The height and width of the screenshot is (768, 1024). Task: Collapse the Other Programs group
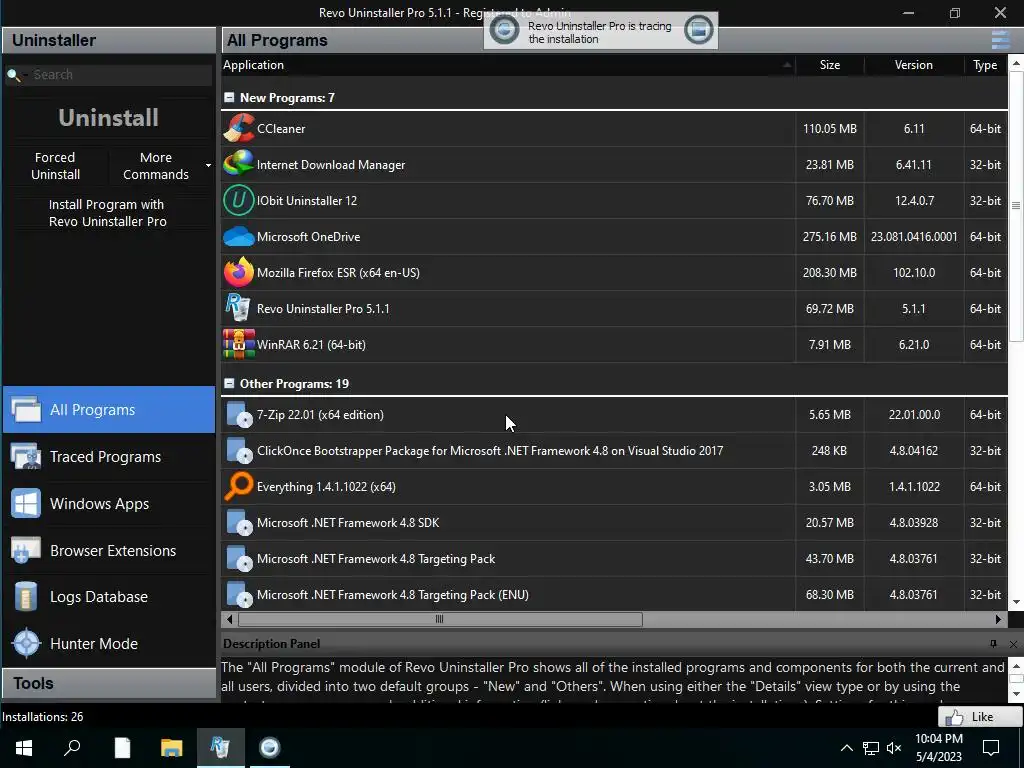click(x=229, y=383)
